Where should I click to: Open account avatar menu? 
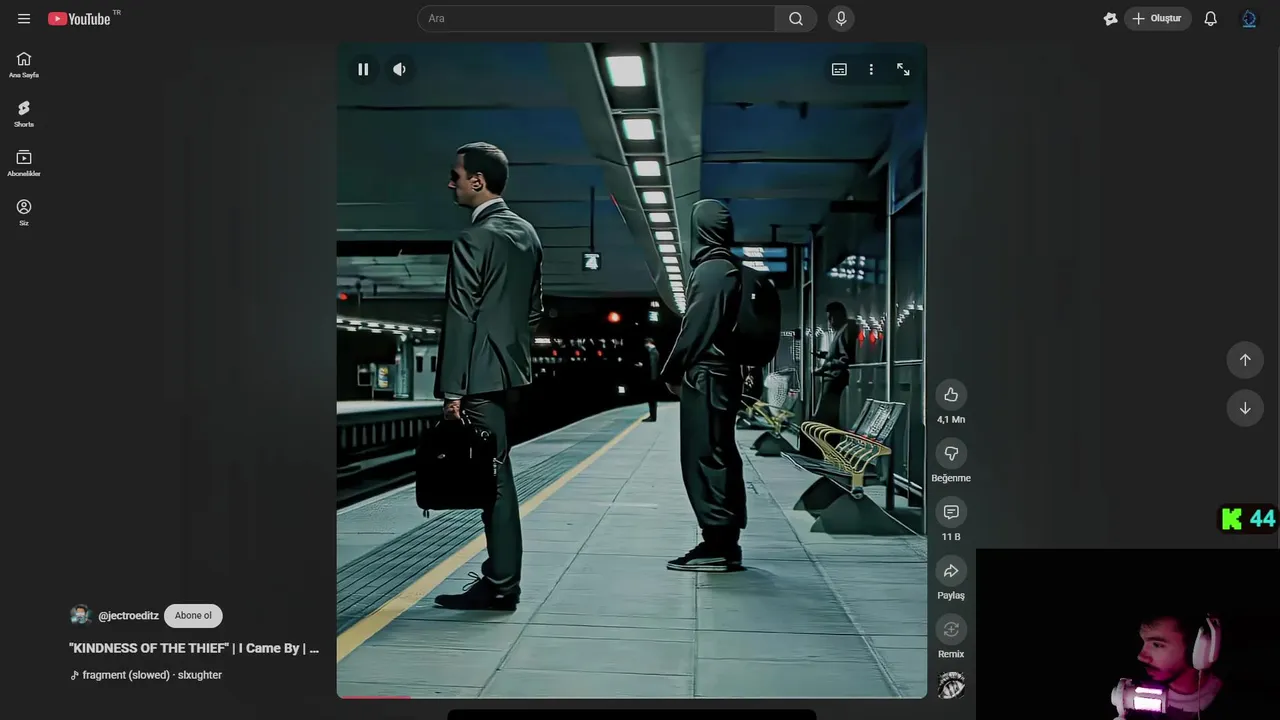1249,18
